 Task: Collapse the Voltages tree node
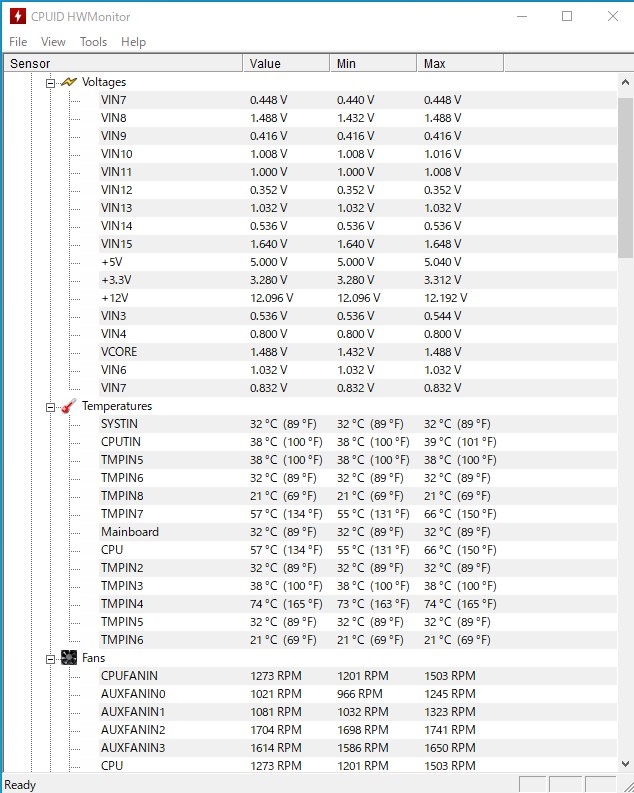tap(50, 82)
